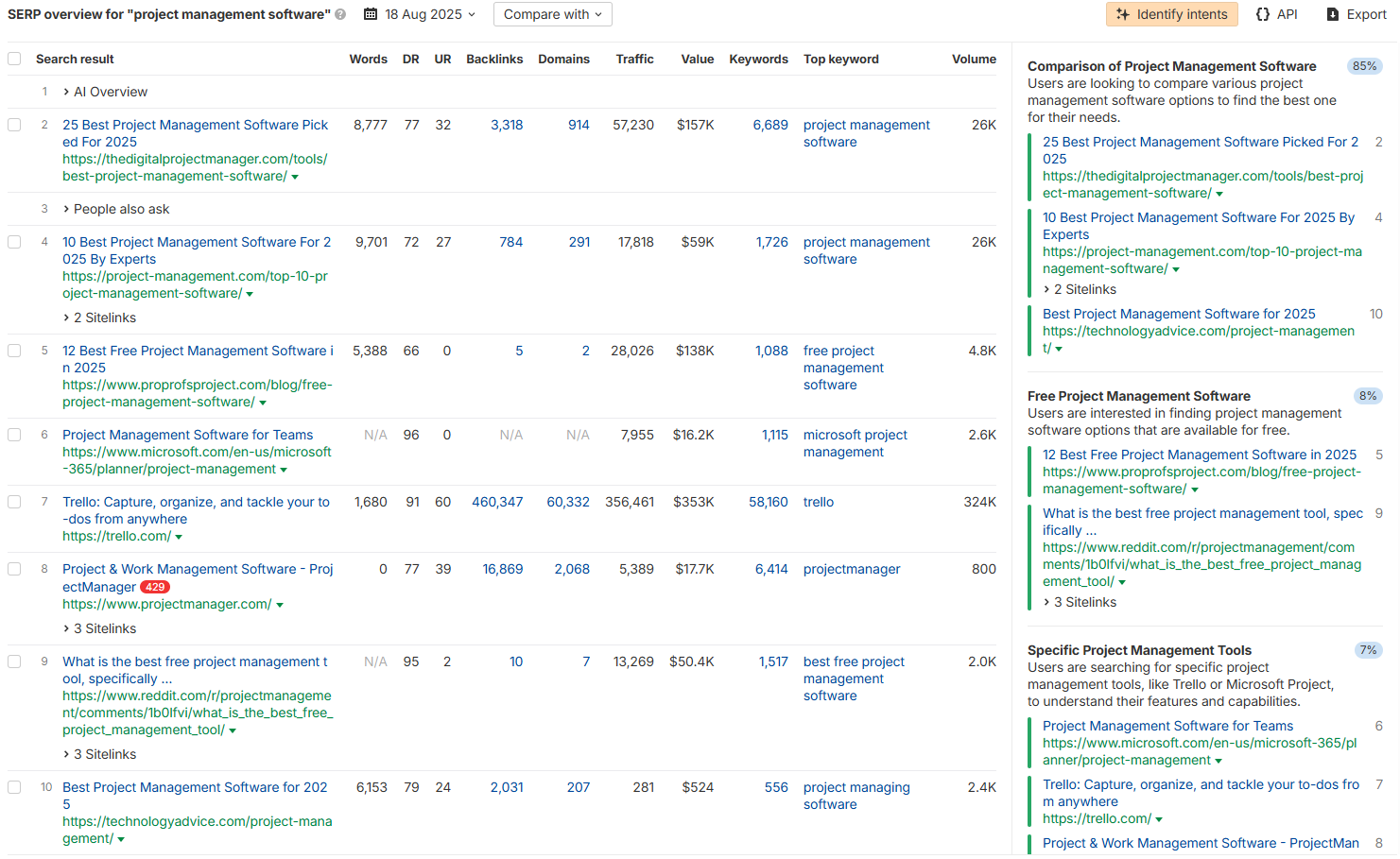Sort table by the Backlinks column header
The height and width of the screenshot is (859, 1400).
[x=494, y=59]
